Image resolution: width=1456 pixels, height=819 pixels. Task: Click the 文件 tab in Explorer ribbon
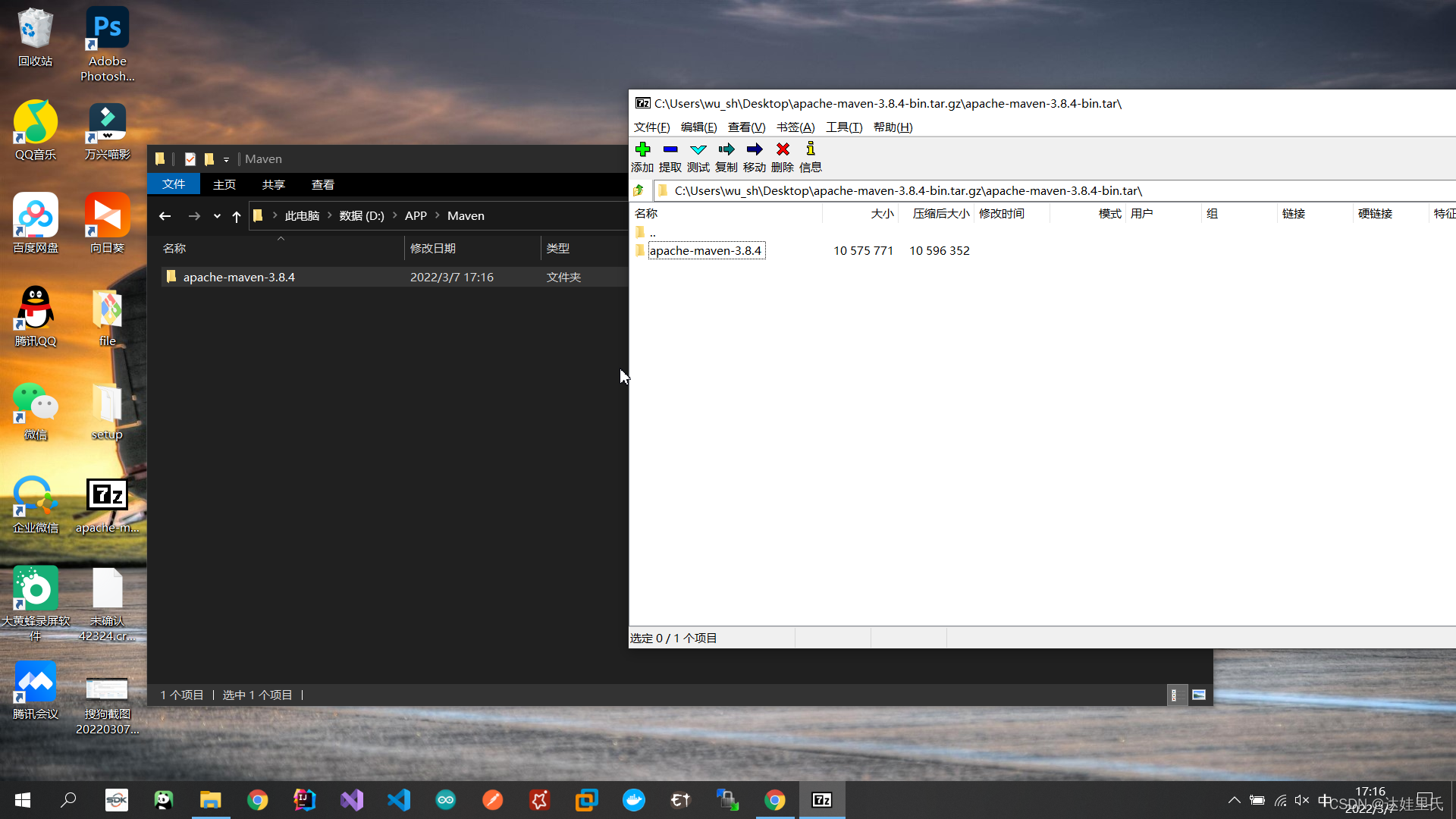pyautogui.click(x=174, y=184)
